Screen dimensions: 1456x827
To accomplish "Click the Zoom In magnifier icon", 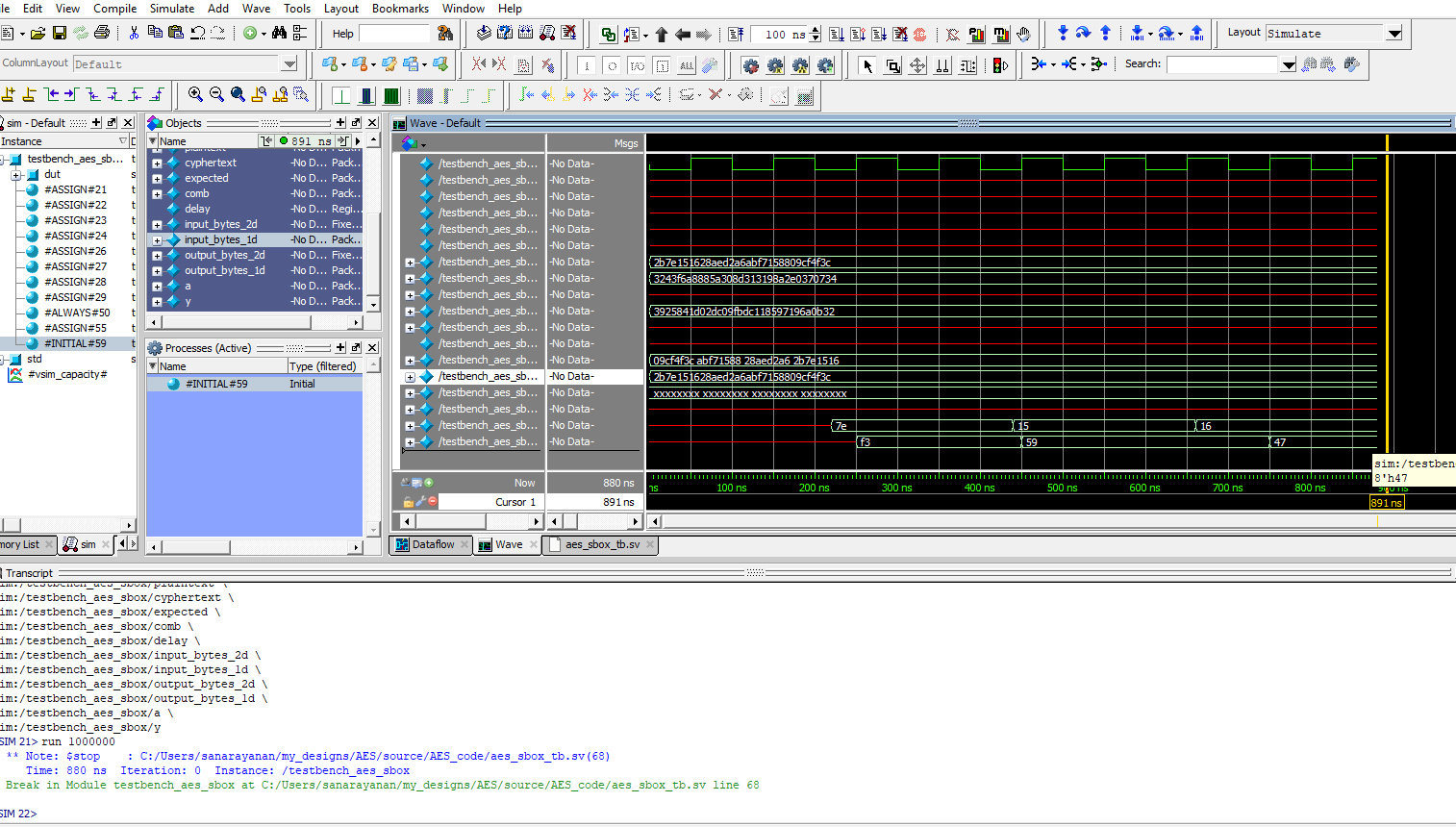I will (x=195, y=94).
